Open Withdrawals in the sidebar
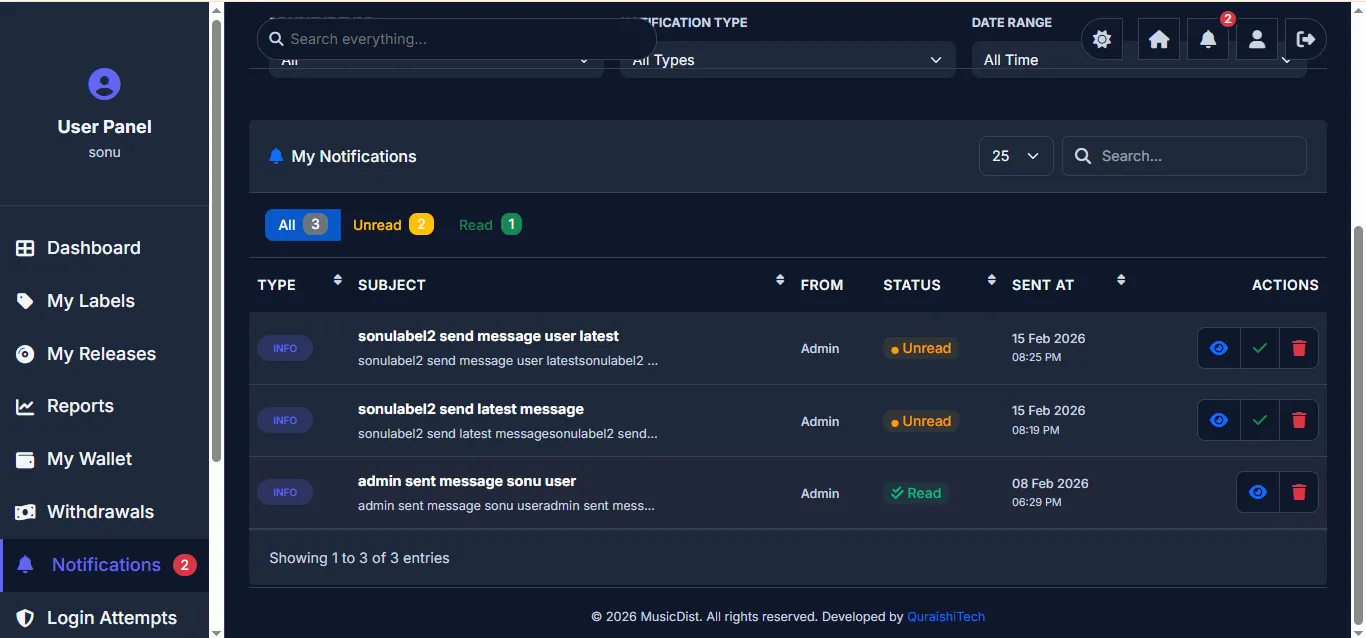Image resolution: width=1366 pixels, height=638 pixels. pyautogui.click(x=104, y=512)
